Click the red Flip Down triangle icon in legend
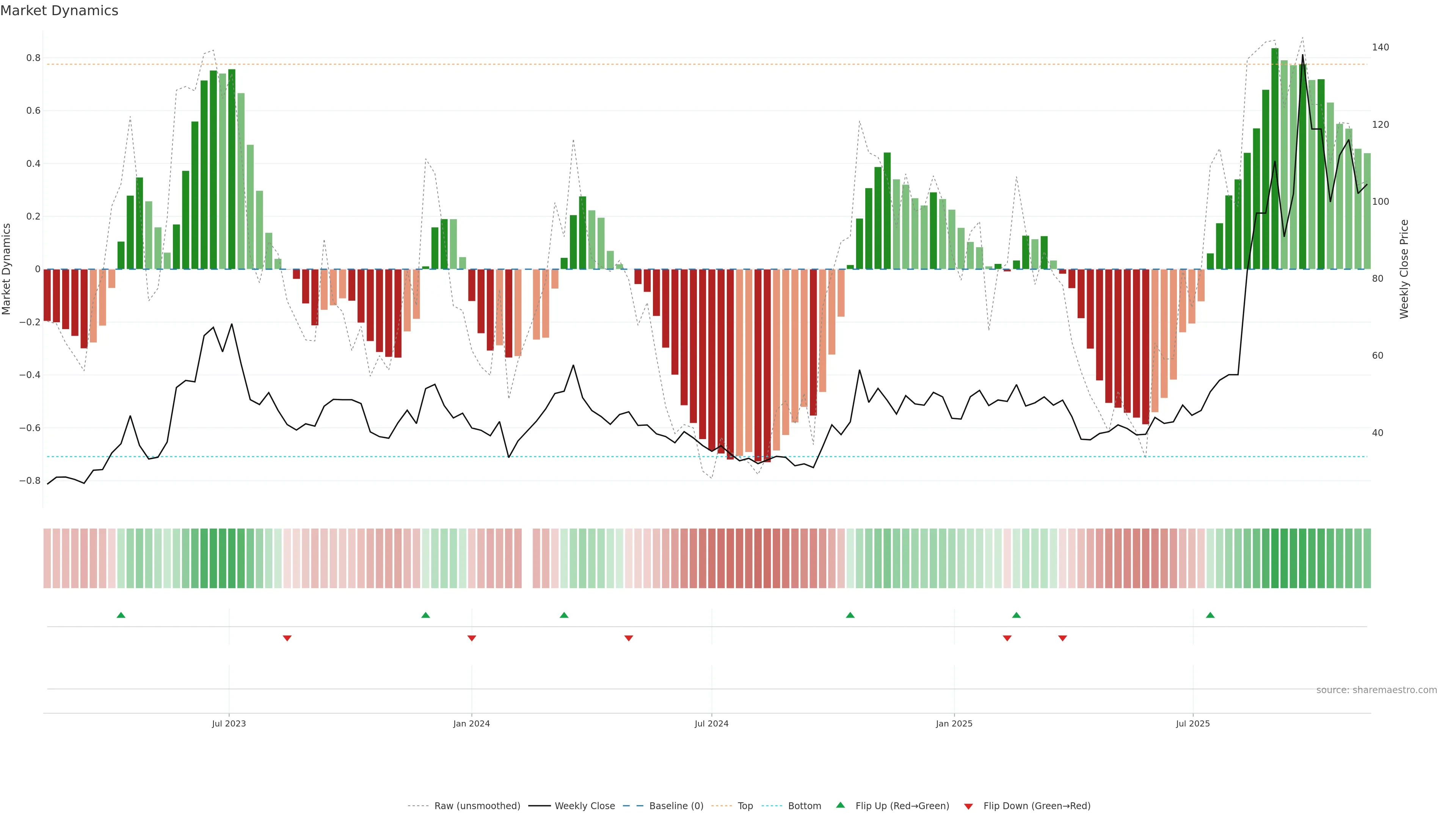The width and height of the screenshot is (1456, 819). (x=968, y=806)
